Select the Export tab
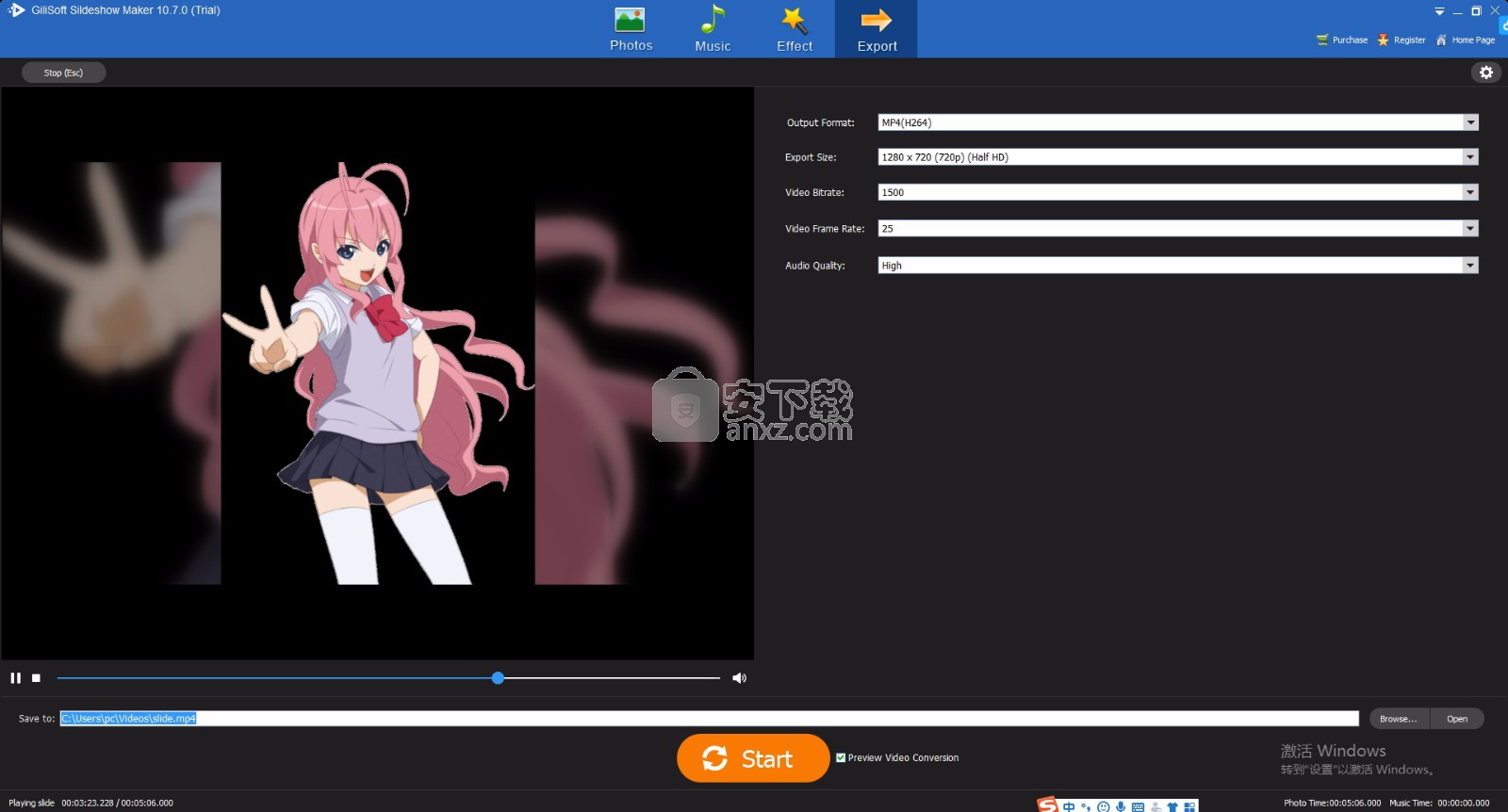Viewport: 1508px width, 812px height. pos(877,29)
